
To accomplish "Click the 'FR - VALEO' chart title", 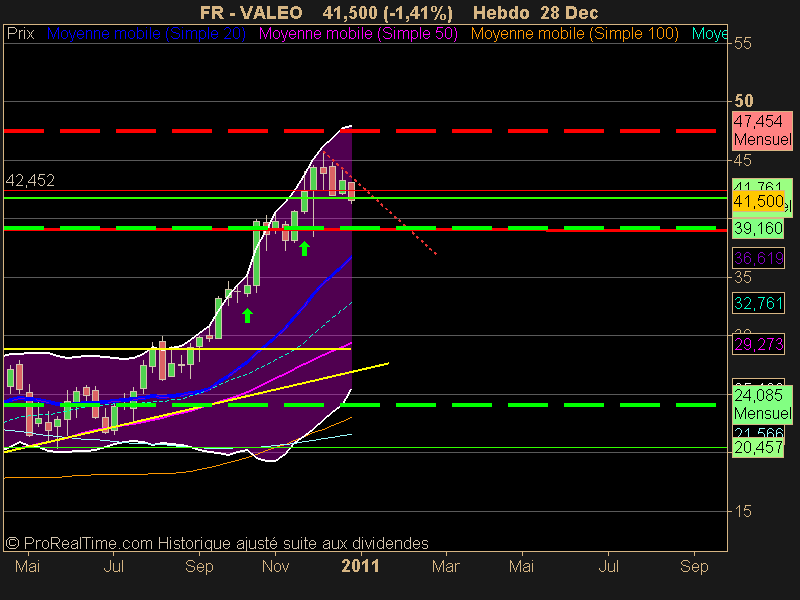I will point(251,12).
